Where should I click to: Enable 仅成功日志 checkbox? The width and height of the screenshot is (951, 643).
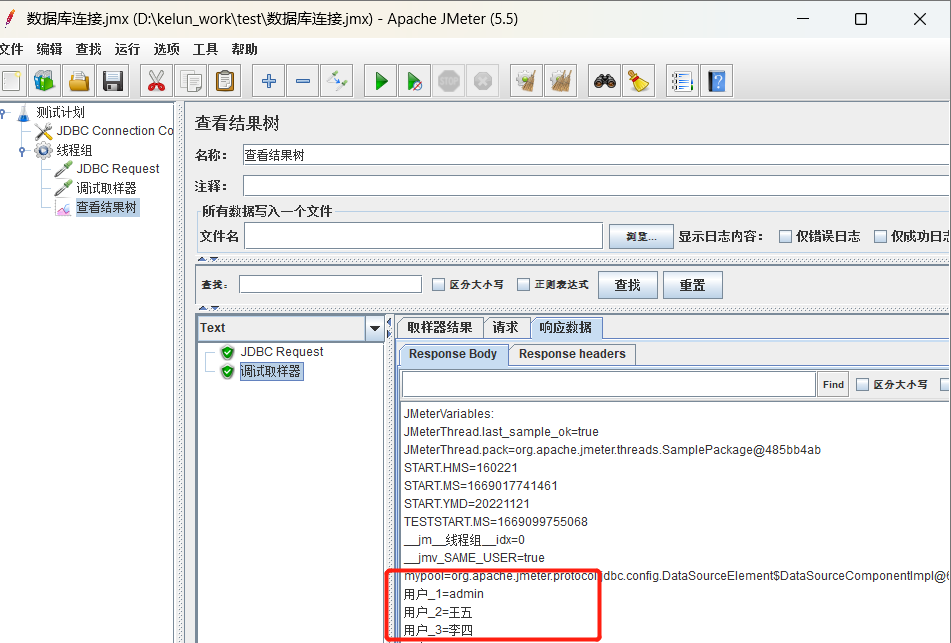click(880, 237)
